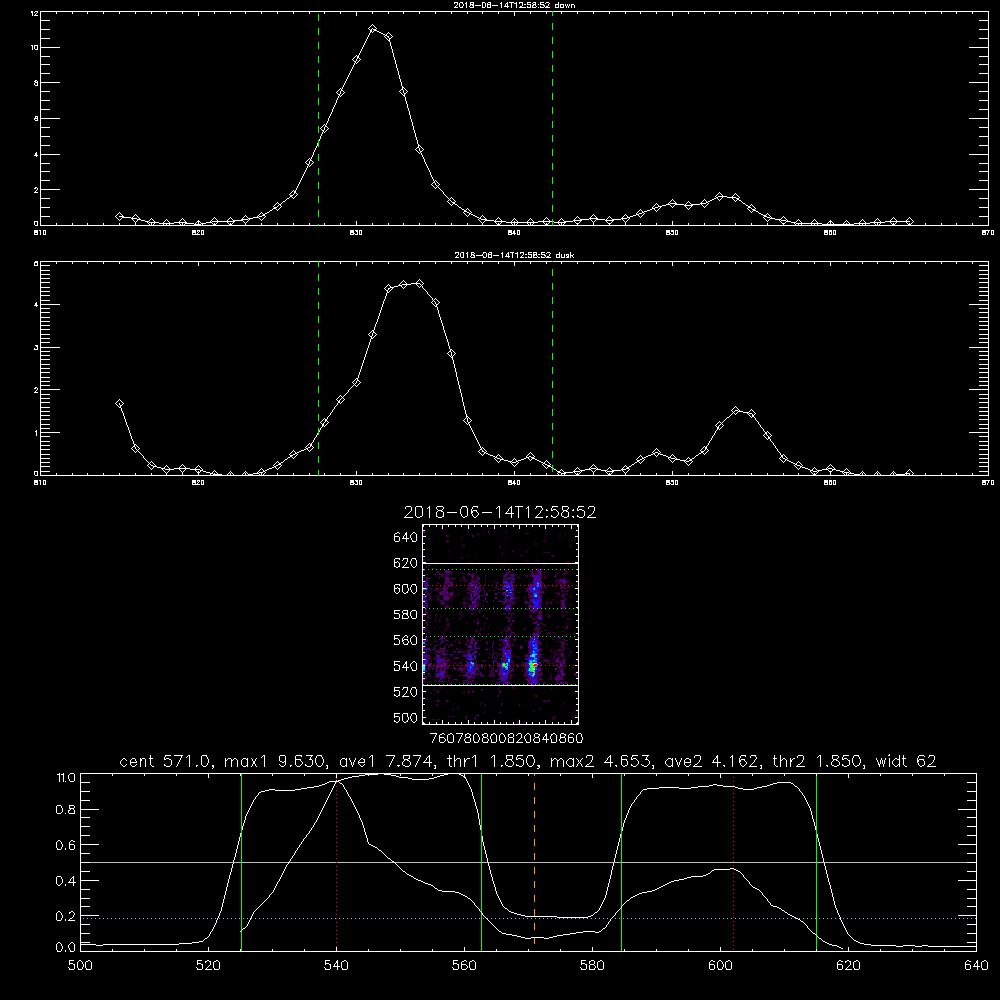This screenshot has height=1000, width=1000.
Task: Click the 640 label on bottom plot x-axis
Action: [x=976, y=965]
